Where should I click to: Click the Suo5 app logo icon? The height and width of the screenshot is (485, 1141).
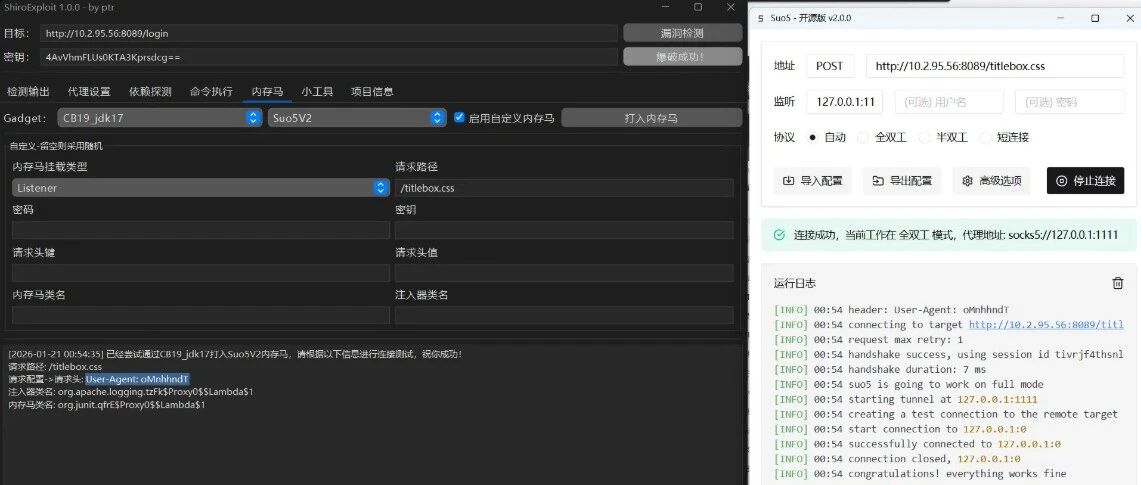point(760,18)
